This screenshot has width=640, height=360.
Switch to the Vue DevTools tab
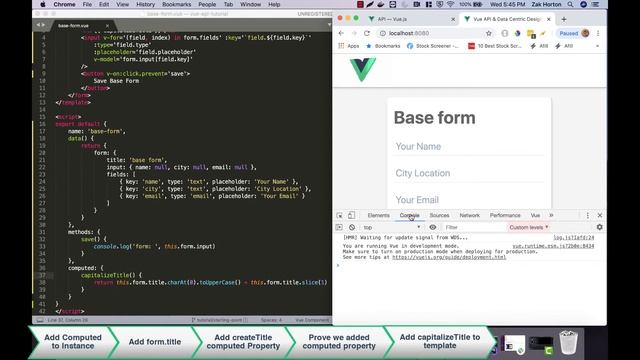[535, 215]
